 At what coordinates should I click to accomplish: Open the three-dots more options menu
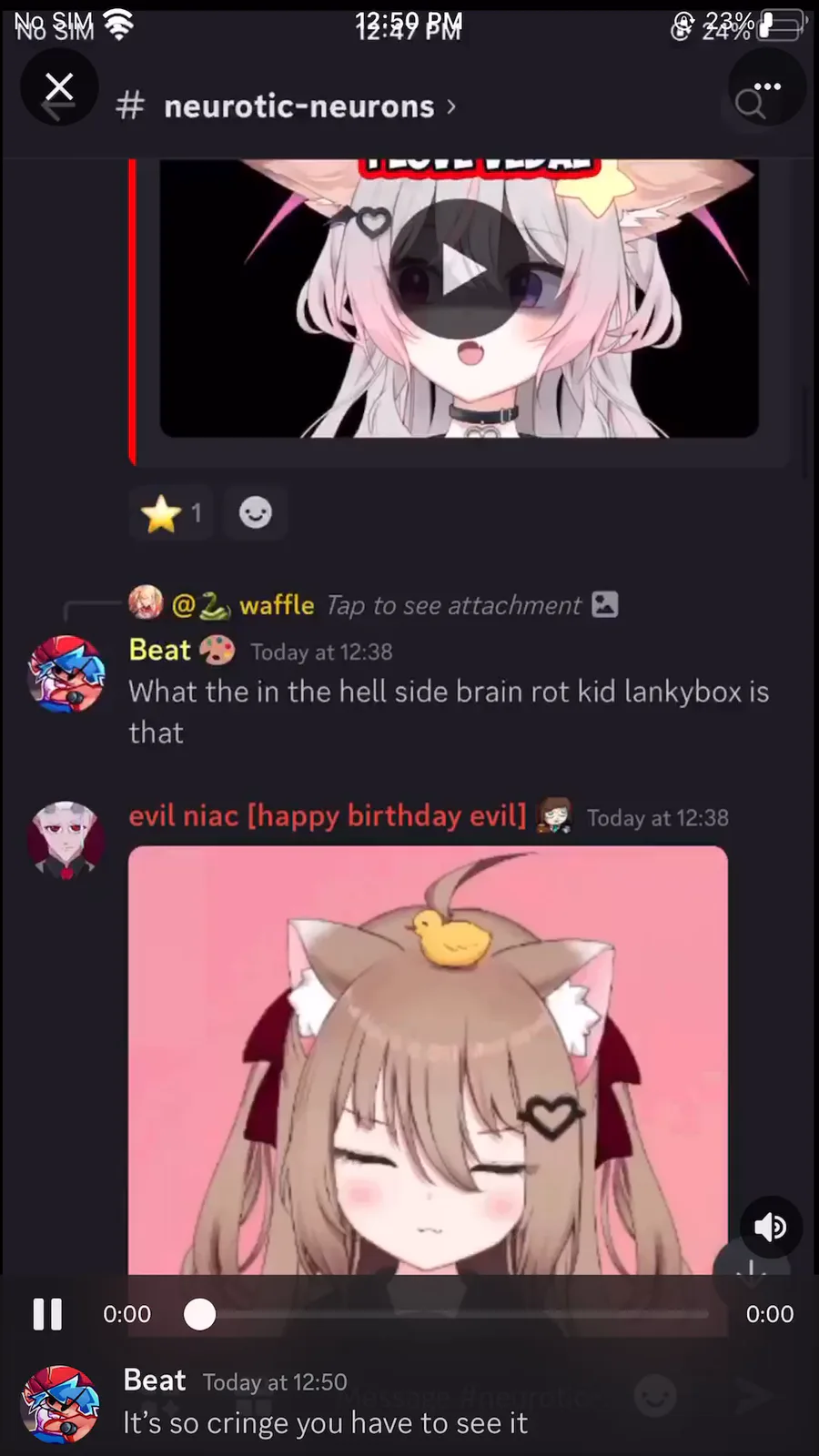point(767,87)
